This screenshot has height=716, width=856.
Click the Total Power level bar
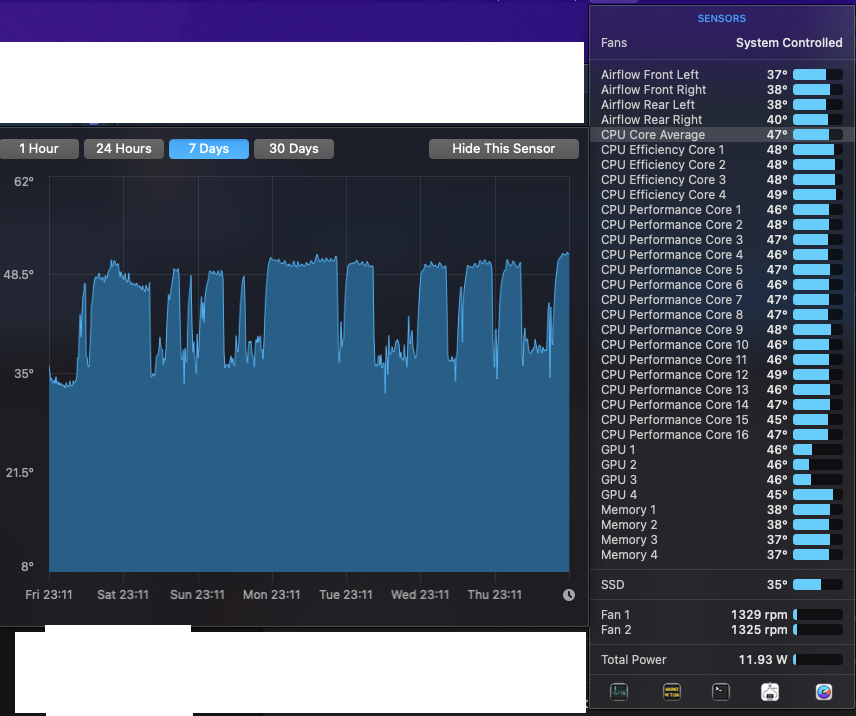(x=818, y=660)
